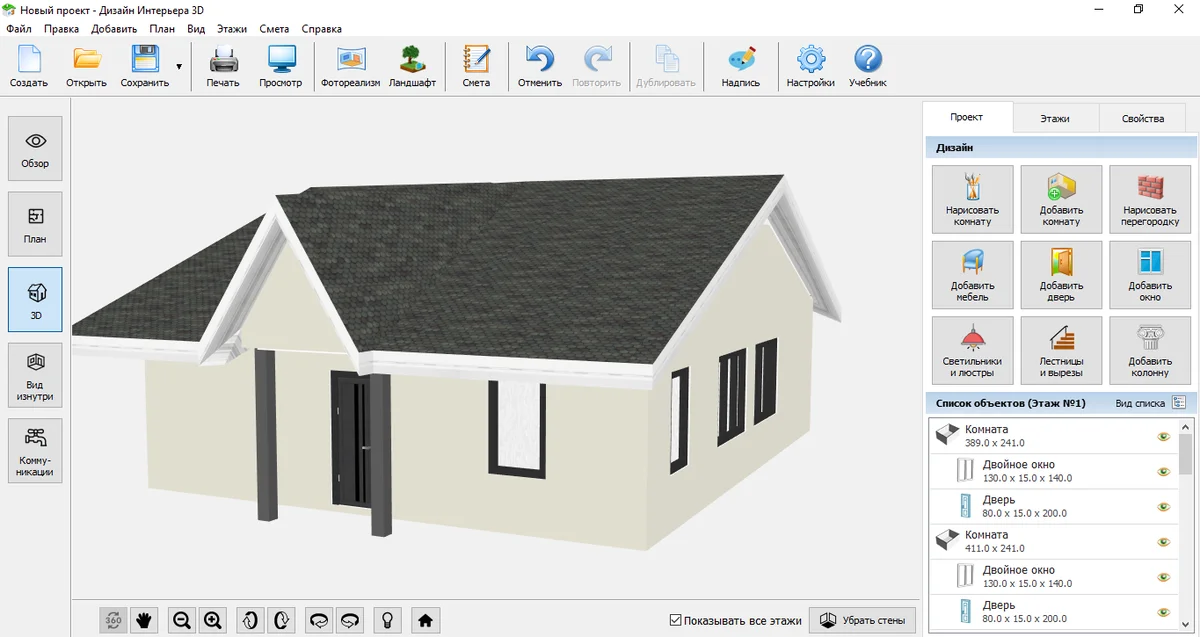Open the Смета estimate icon
The width and height of the screenshot is (1200, 637).
point(476,67)
